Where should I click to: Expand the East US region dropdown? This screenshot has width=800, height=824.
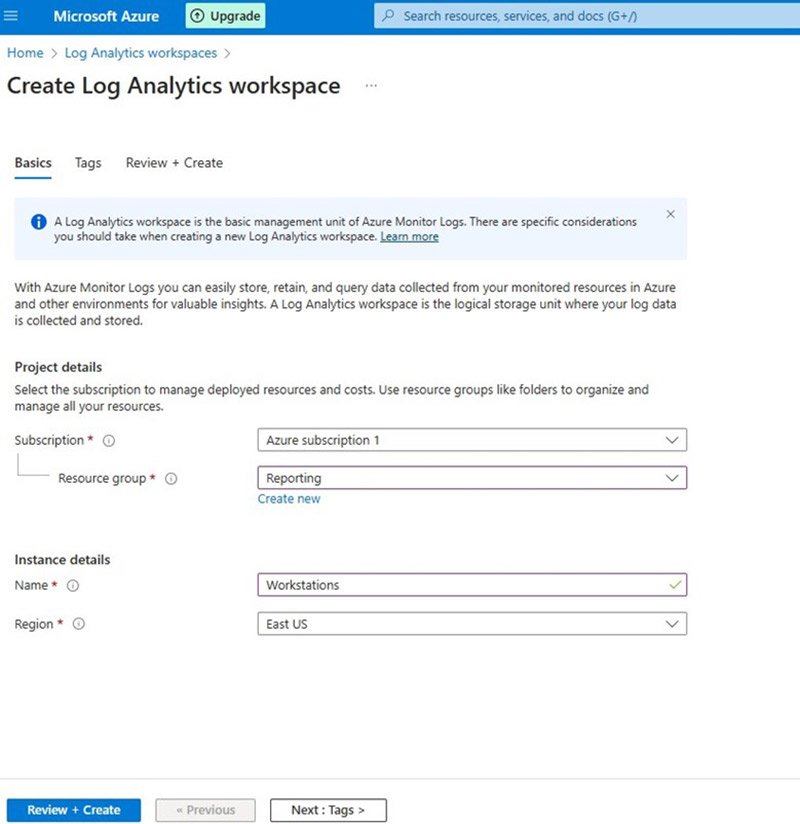(472, 624)
